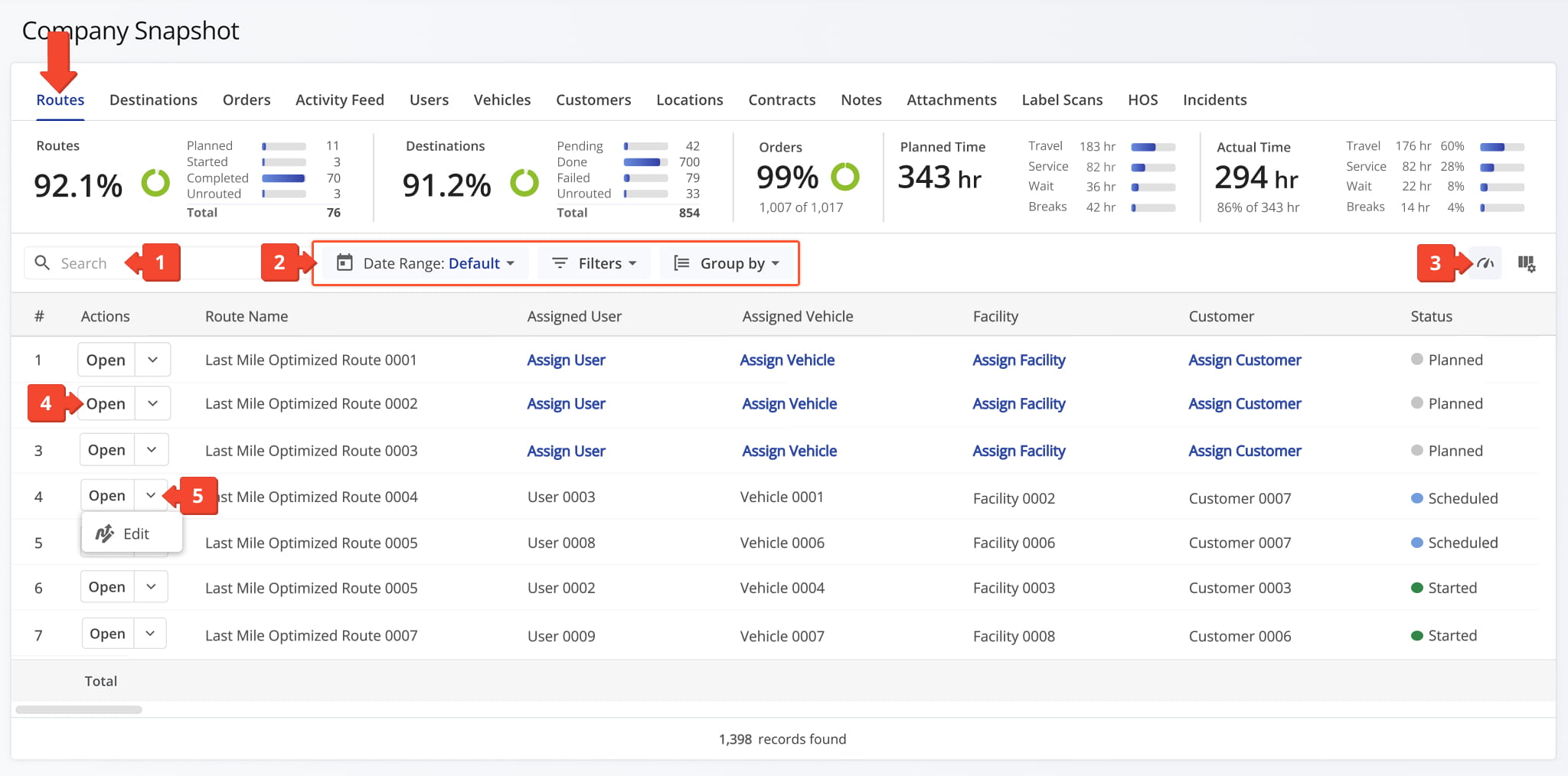Click Open button for Route 0004

point(107,495)
